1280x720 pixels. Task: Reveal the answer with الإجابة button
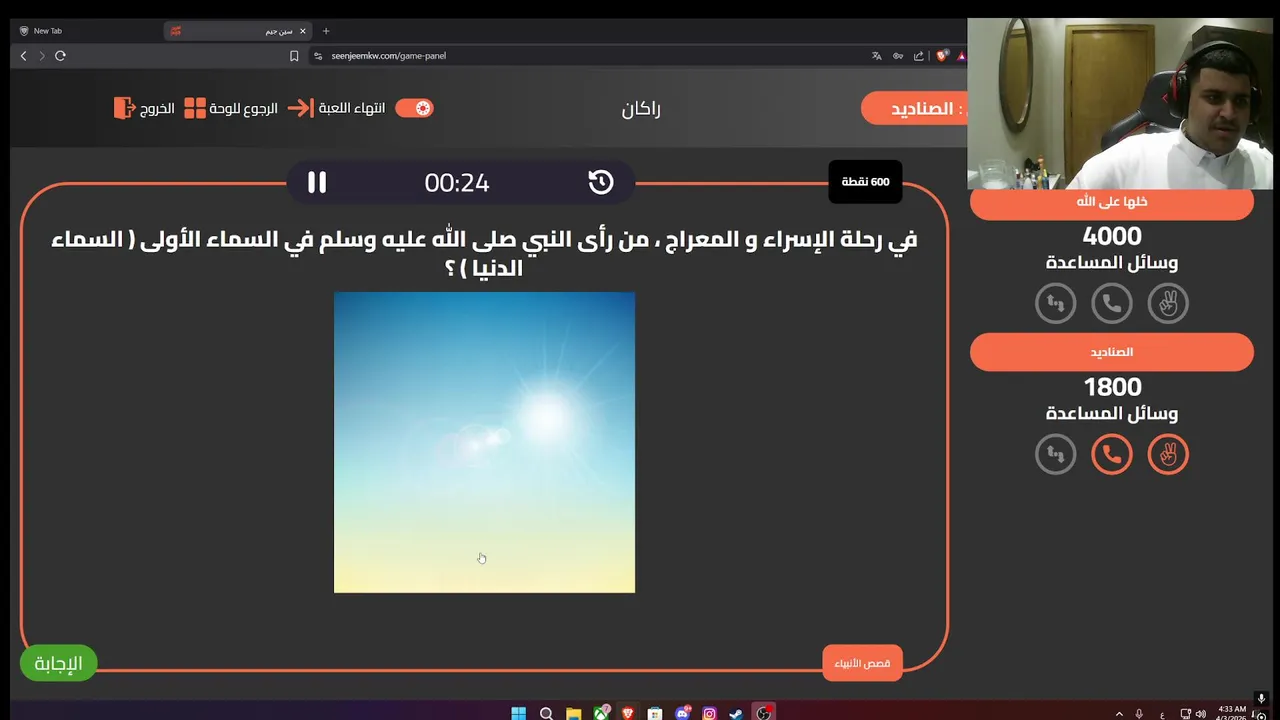59,663
